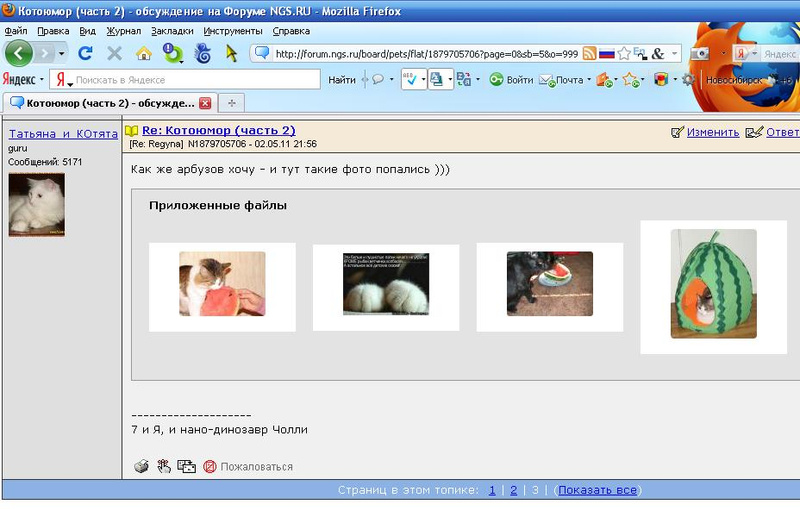Click the Home icon in the navigation toolbar
Viewport: 800px width, 509px height.
point(143,54)
